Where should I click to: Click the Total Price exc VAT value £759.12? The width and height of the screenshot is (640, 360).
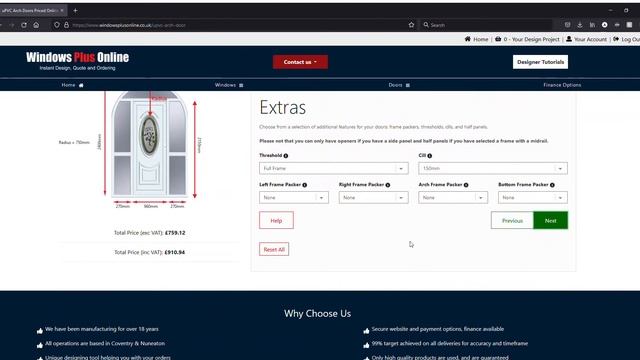coord(175,233)
